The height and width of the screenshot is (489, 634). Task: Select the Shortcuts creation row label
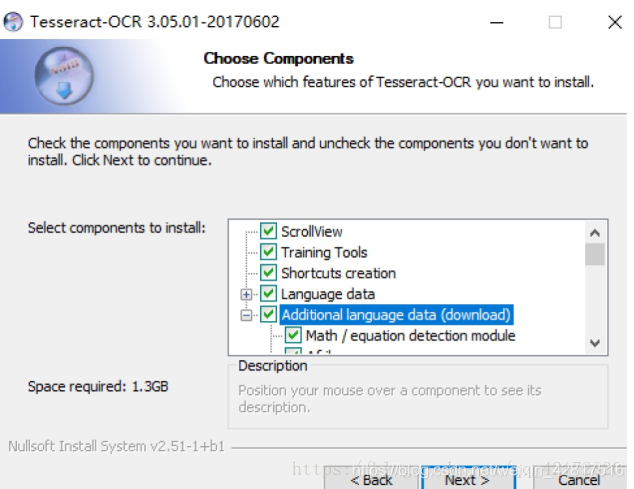pyautogui.click(x=338, y=273)
